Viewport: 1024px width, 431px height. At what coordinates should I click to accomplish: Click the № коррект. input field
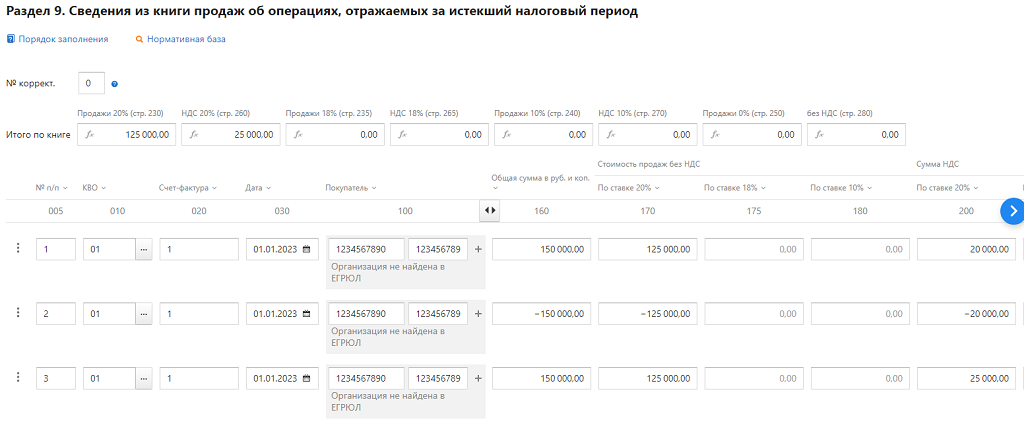point(90,84)
